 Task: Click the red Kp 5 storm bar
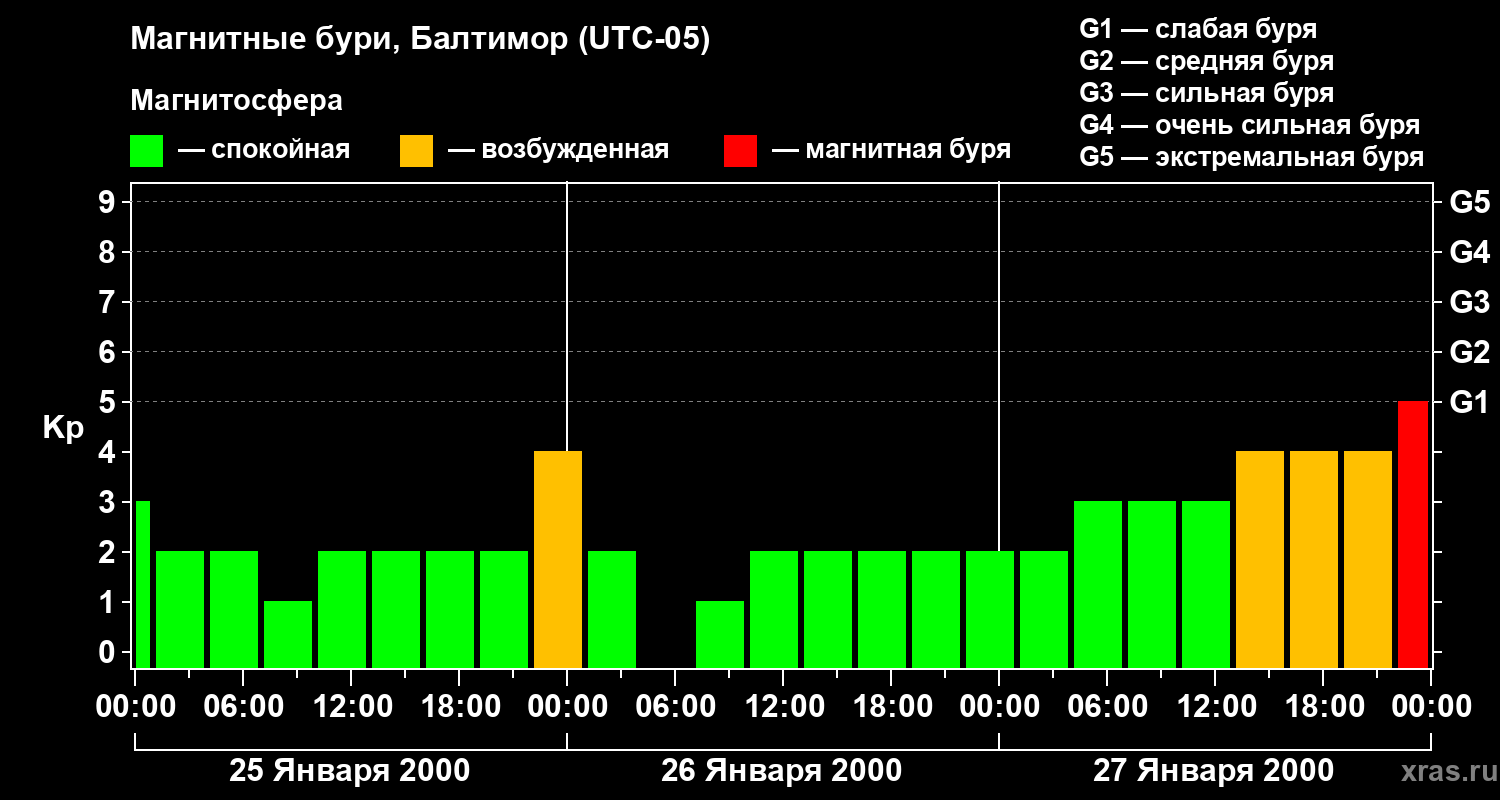pos(1413,534)
